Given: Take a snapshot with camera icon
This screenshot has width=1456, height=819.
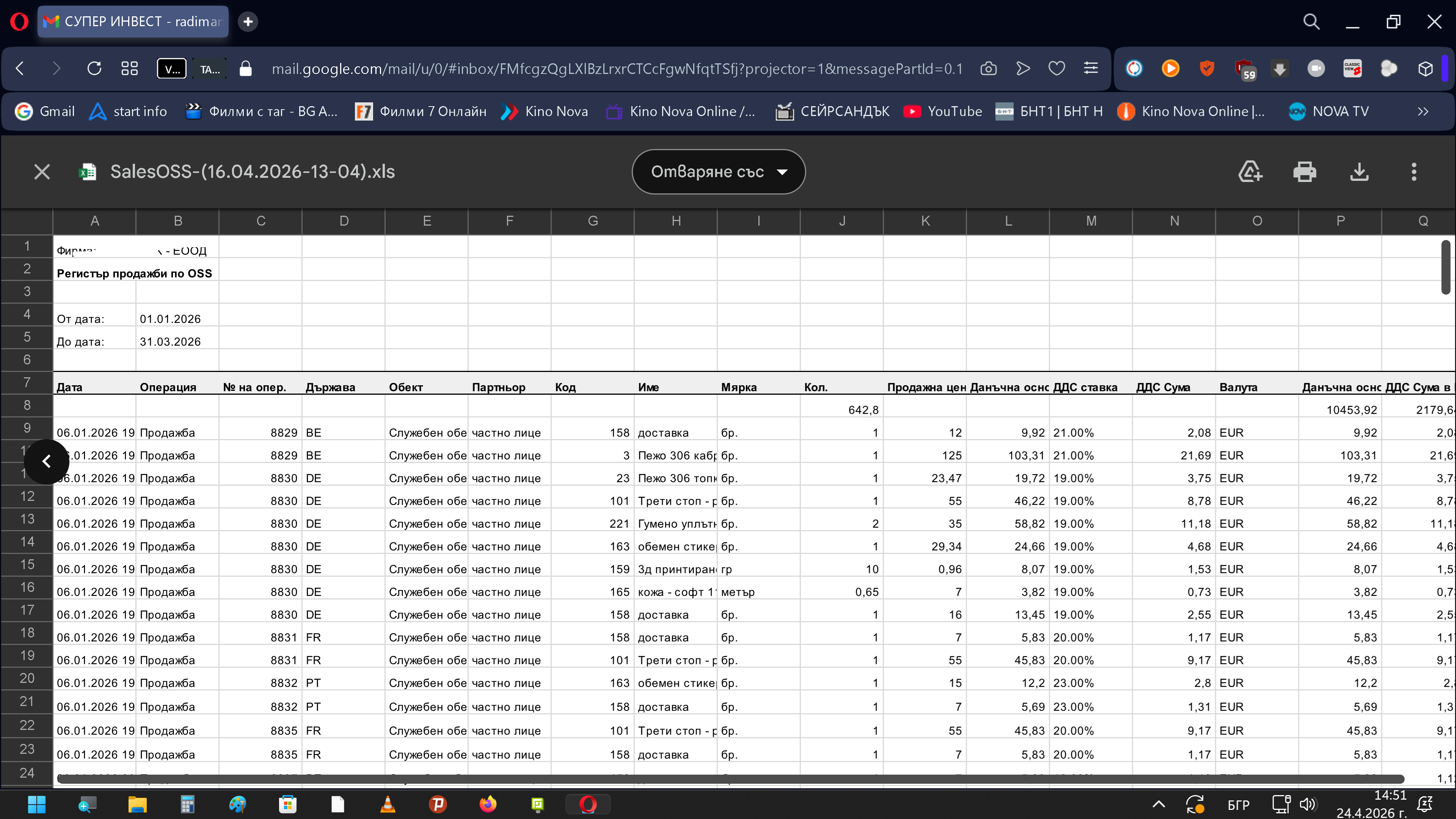Looking at the screenshot, I should (988, 69).
